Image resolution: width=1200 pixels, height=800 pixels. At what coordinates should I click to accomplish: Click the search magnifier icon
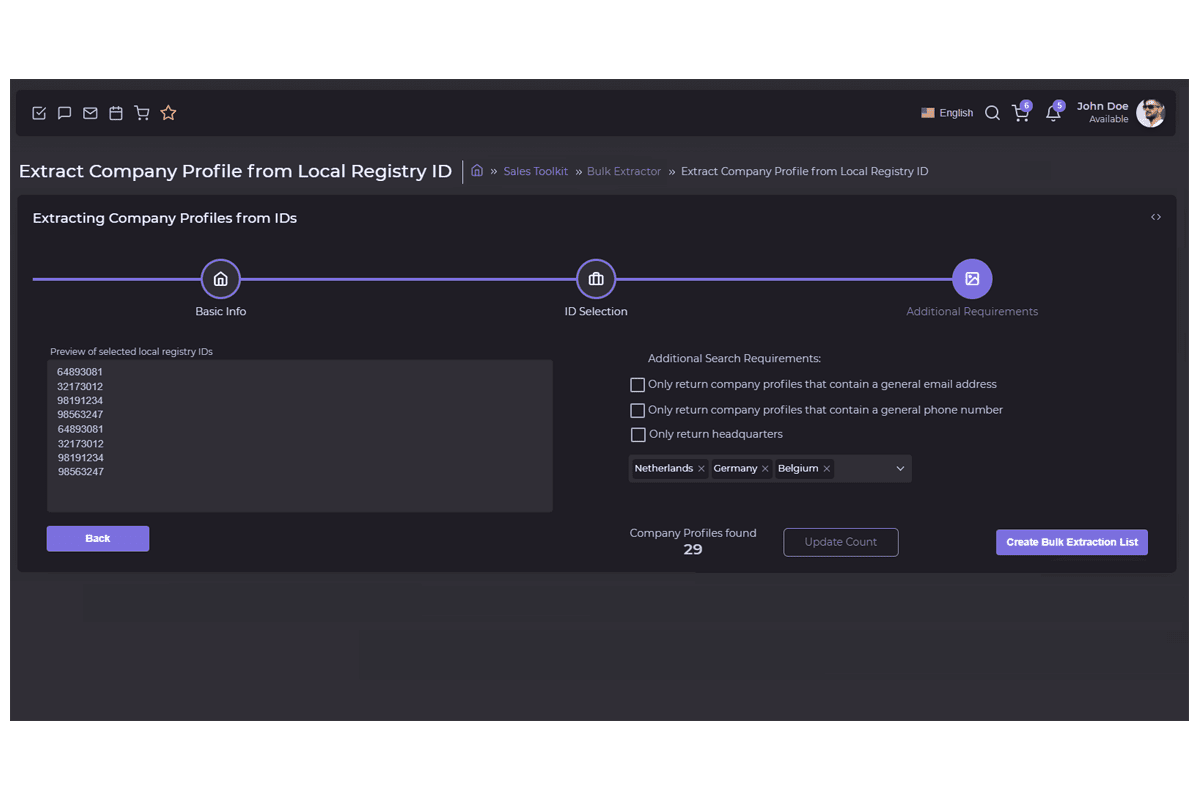(992, 113)
